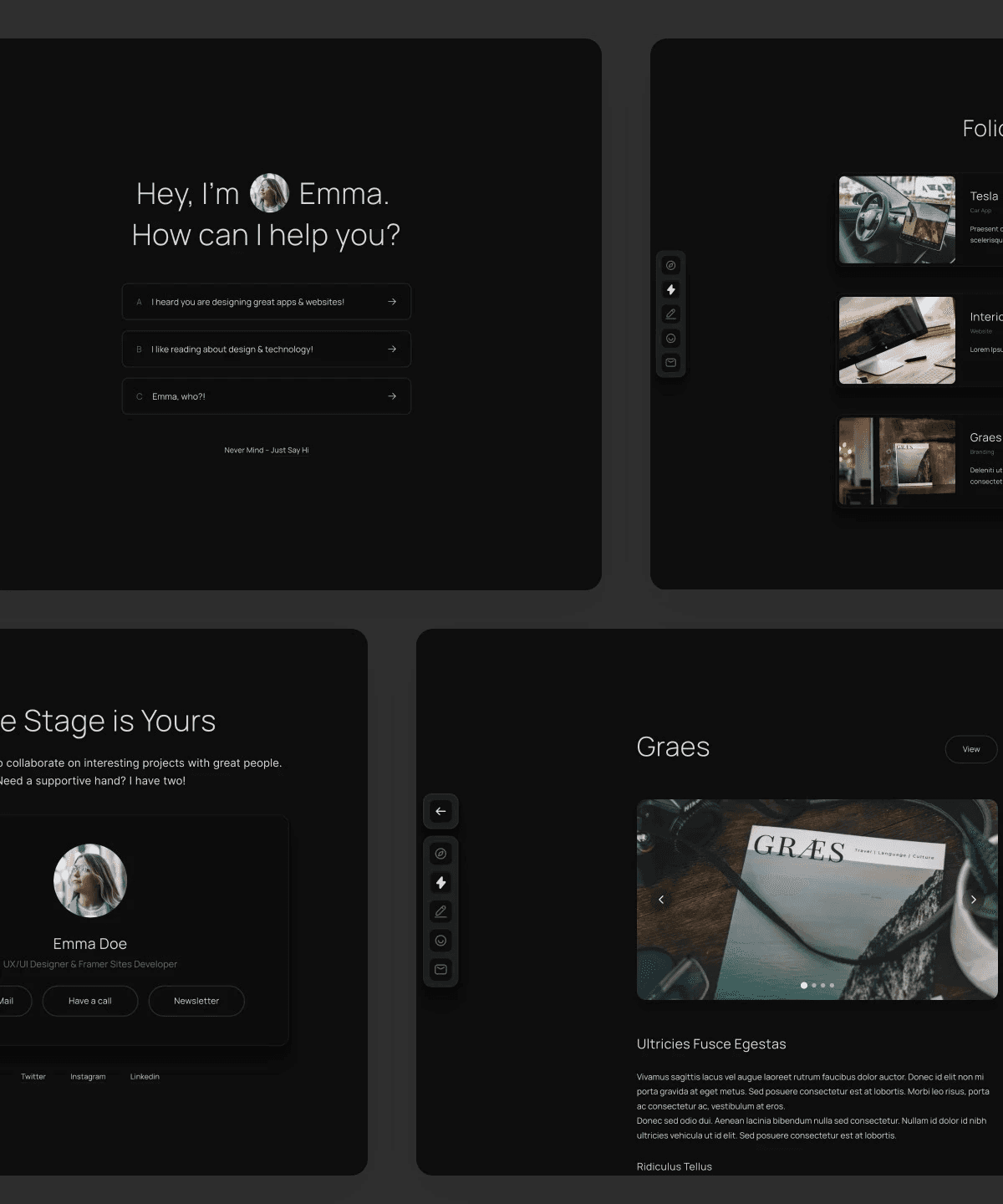Click mail envelope icon in Folio panel sidebar
The height and width of the screenshot is (1204, 1003).
click(670, 363)
